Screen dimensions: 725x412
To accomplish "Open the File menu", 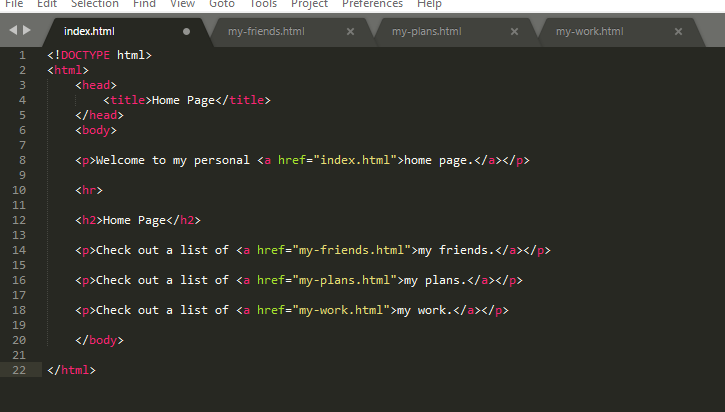I will (14, 4).
